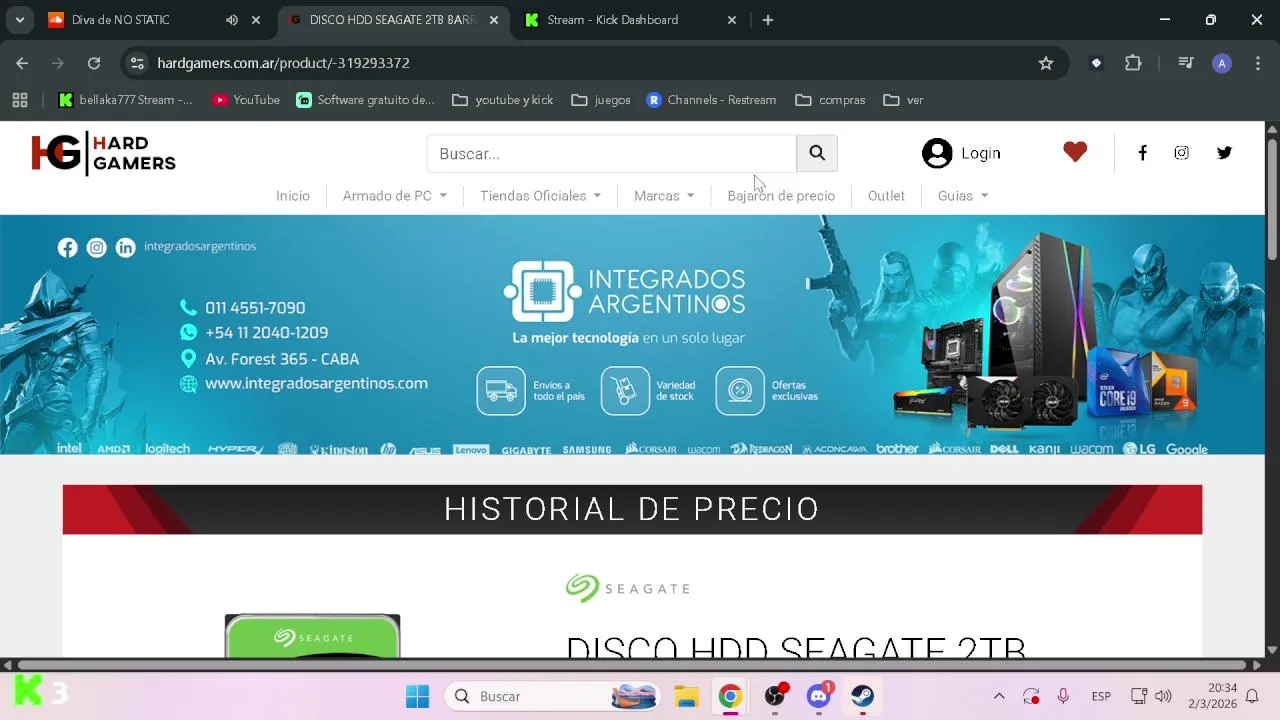The height and width of the screenshot is (720, 1280).
Task: Open Hard Gamers Instagram icon in header
Action: point(1181,153)
